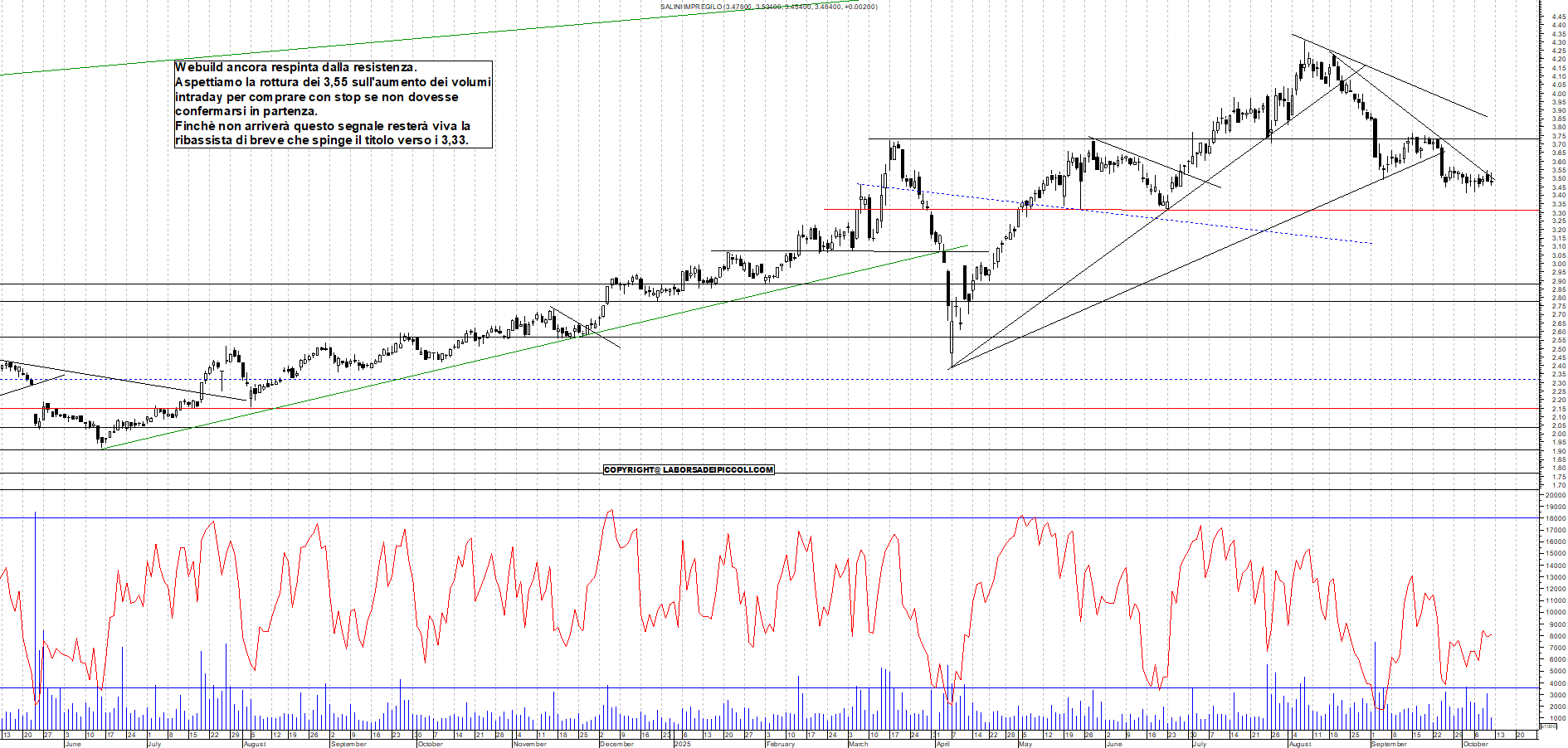Click the Webuild annotation text box
This screenshot has width=1568, height=748.
(x=333, y=104)
